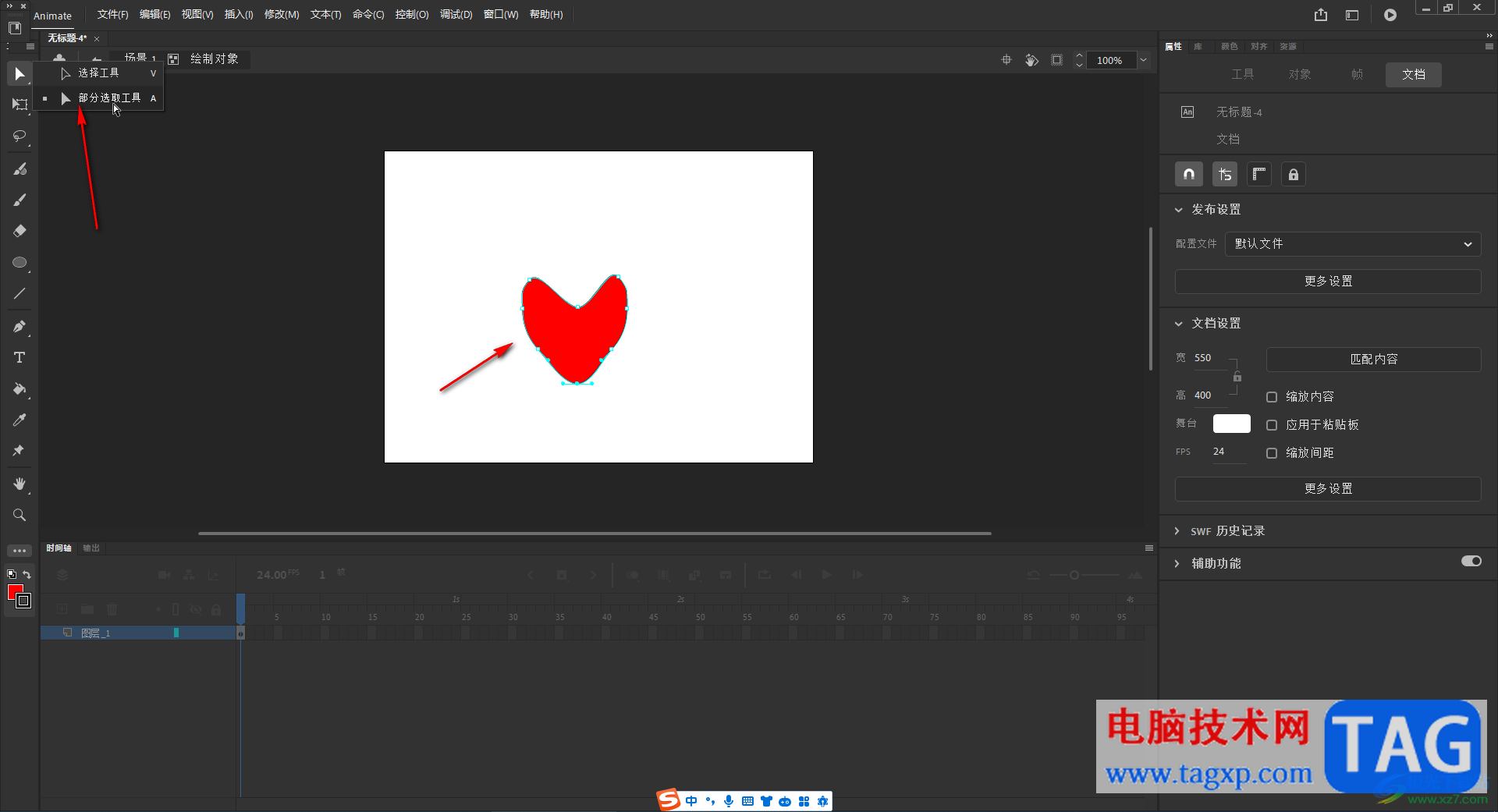Select the fluid brush tool

coord(20,168)
